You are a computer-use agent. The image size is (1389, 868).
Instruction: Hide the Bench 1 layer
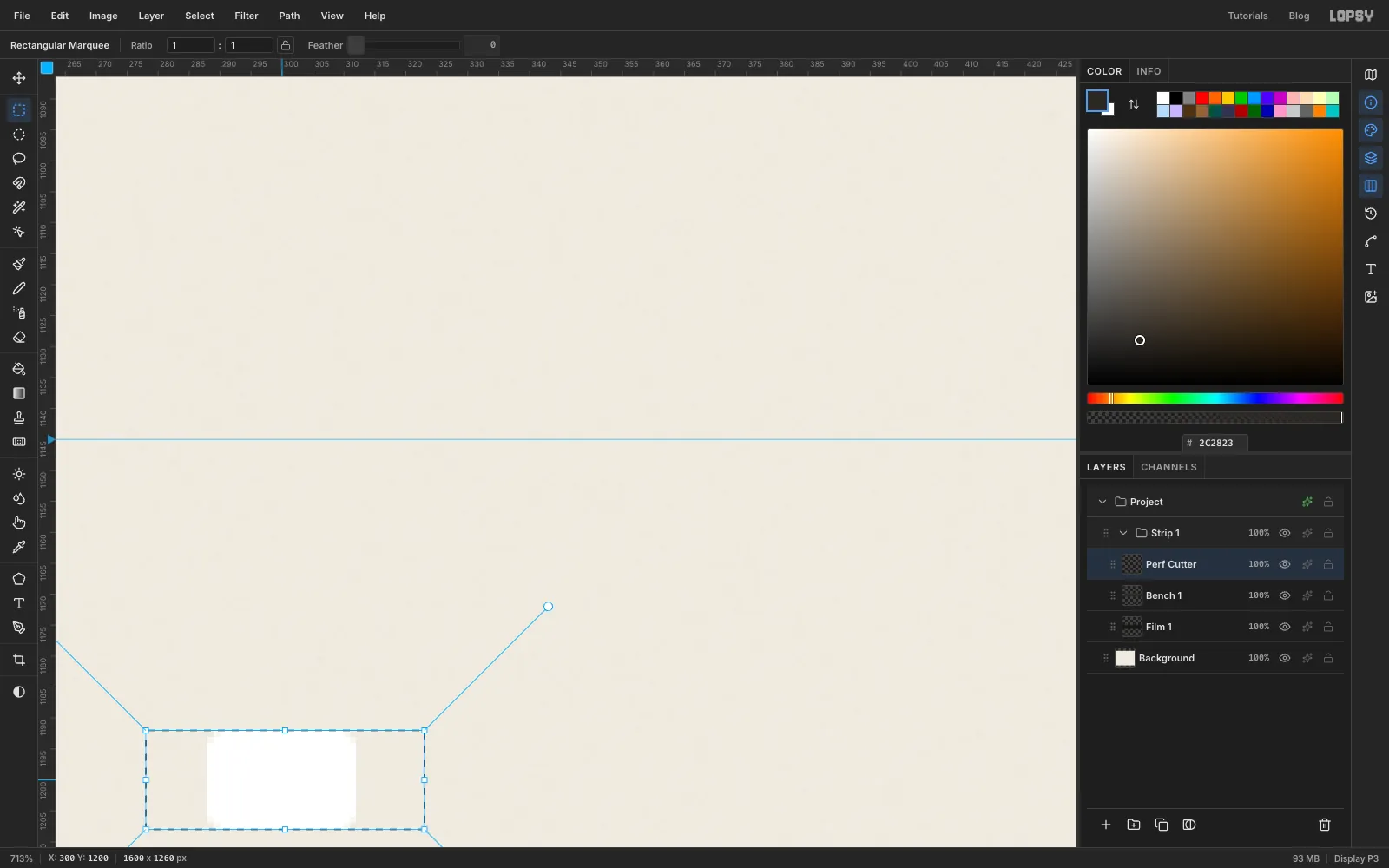(x=1285, y=595)
